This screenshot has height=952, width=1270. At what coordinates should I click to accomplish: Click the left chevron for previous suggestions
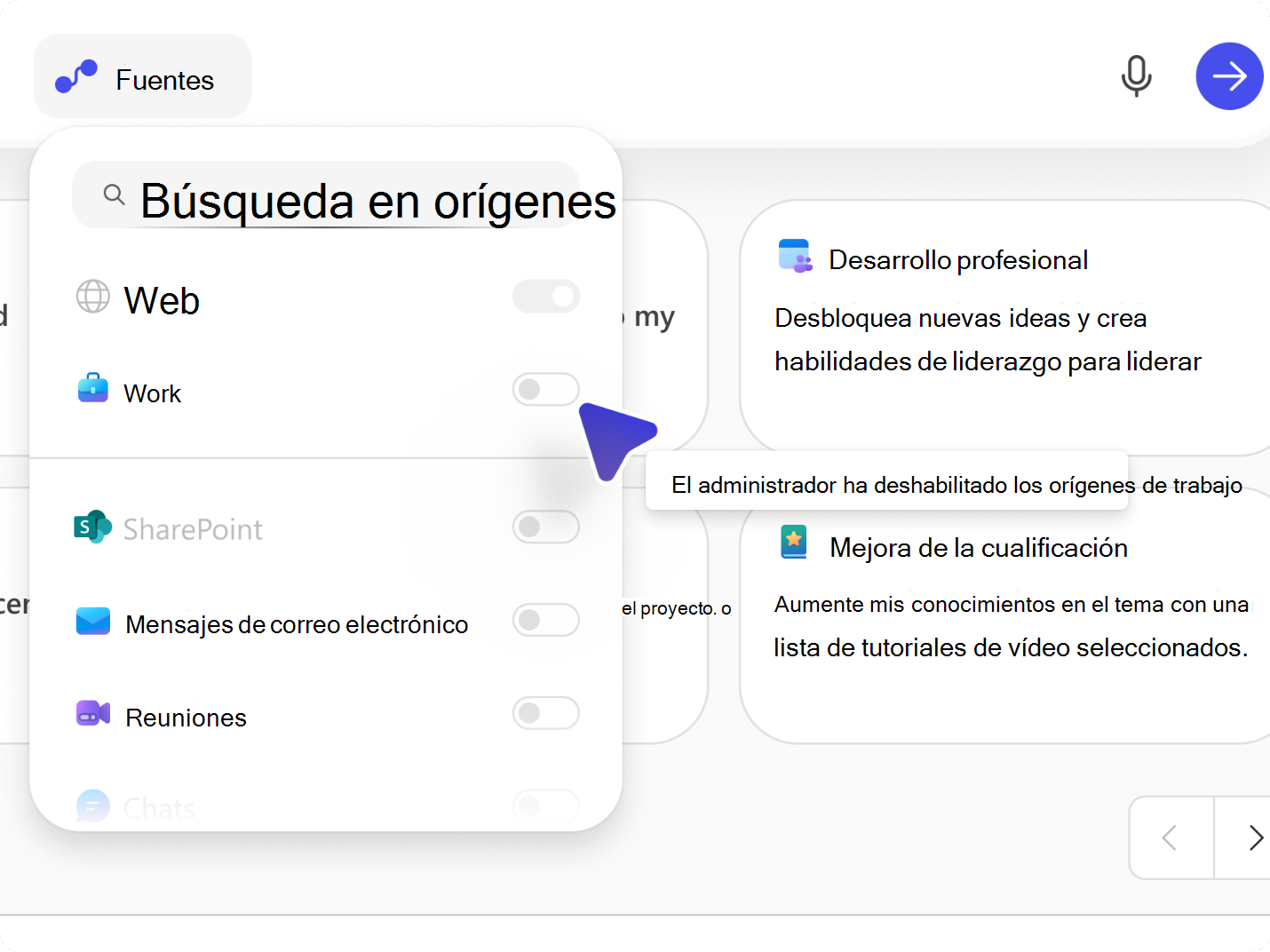click(x=1171, y=837)
